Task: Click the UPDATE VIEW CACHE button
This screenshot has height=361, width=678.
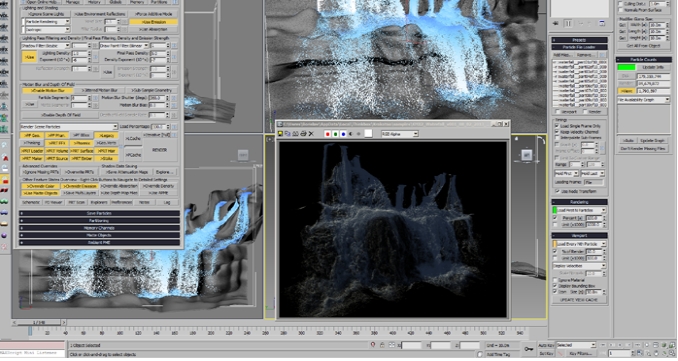Action: (x=579, y=300)
